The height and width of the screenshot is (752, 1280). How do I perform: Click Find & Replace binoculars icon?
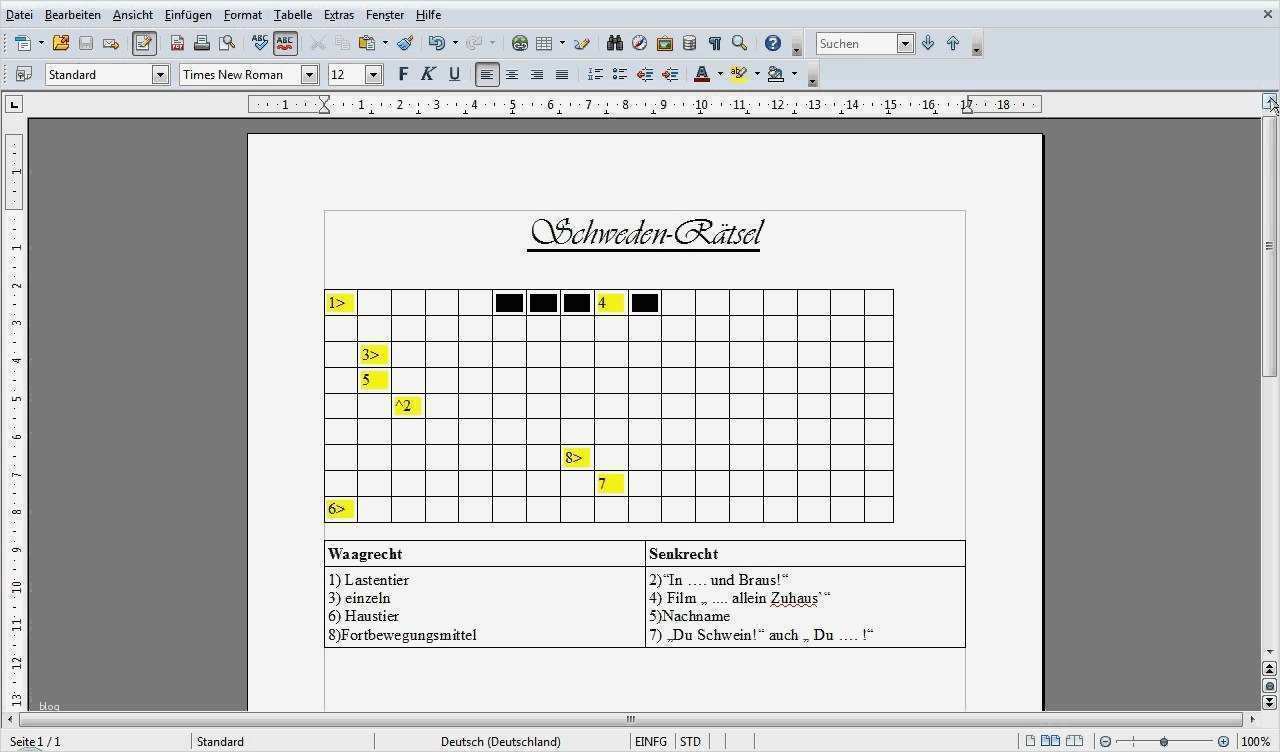[x=614, y=43]
